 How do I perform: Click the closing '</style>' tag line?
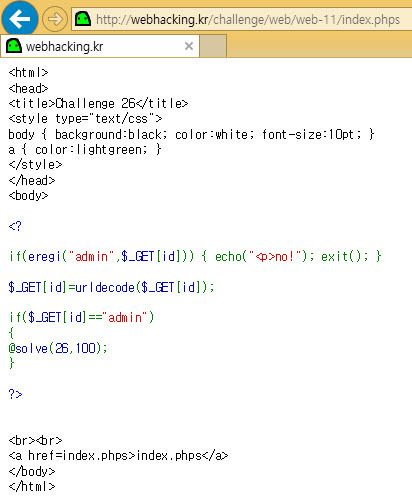[x=35, y=164]
